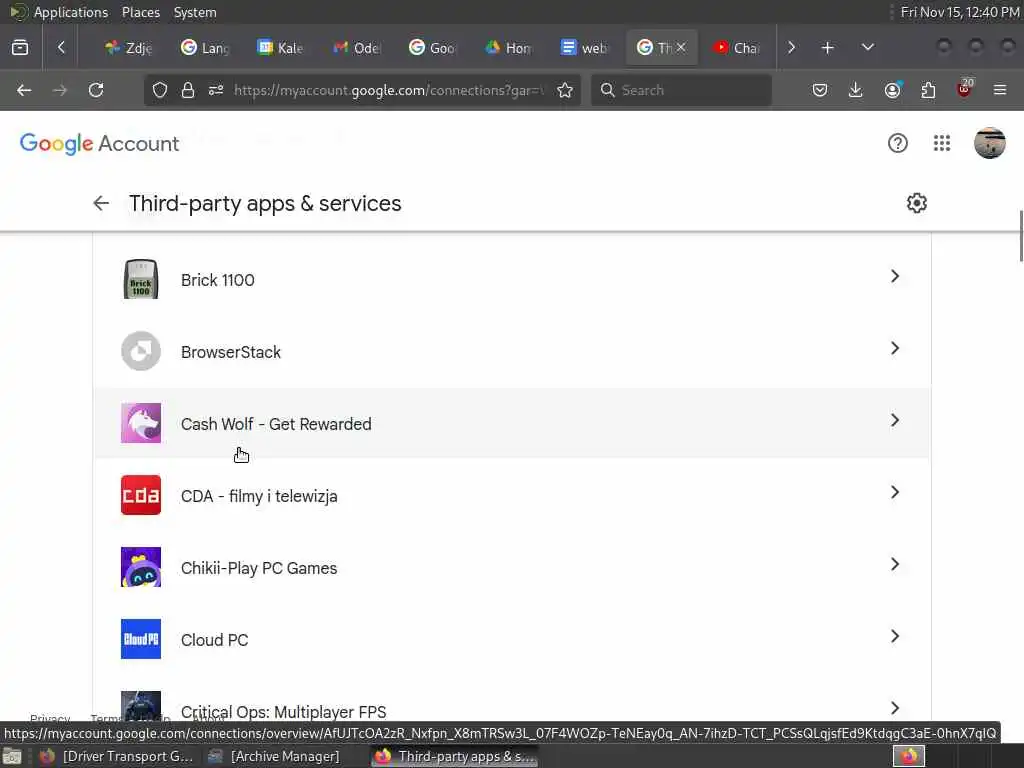The width and height of the screenshot is (1024, 768).
Task: Open Chikii-Play PC Games entry
Action: tap(512, 567)
